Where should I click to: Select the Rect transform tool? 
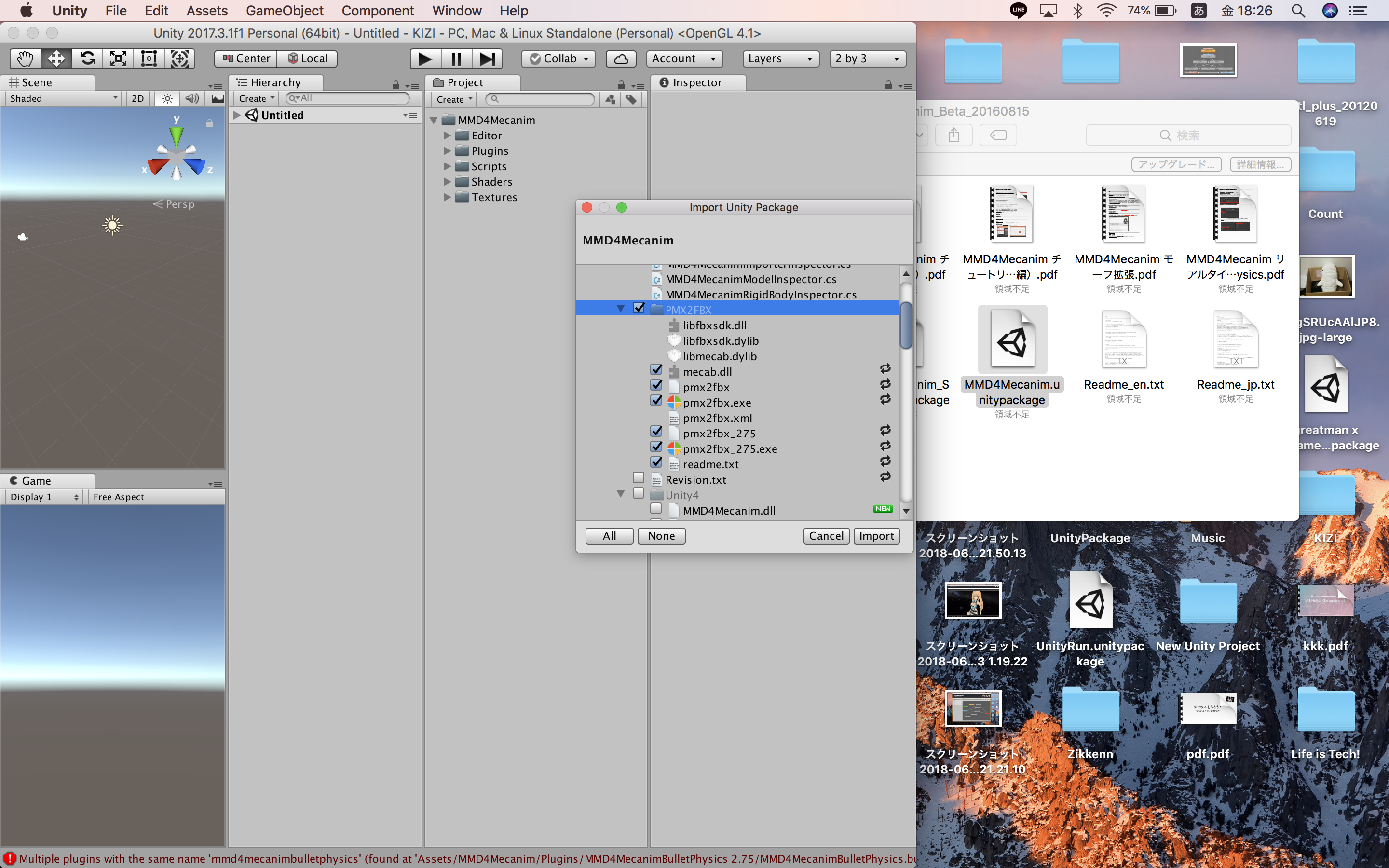point(149,58)
